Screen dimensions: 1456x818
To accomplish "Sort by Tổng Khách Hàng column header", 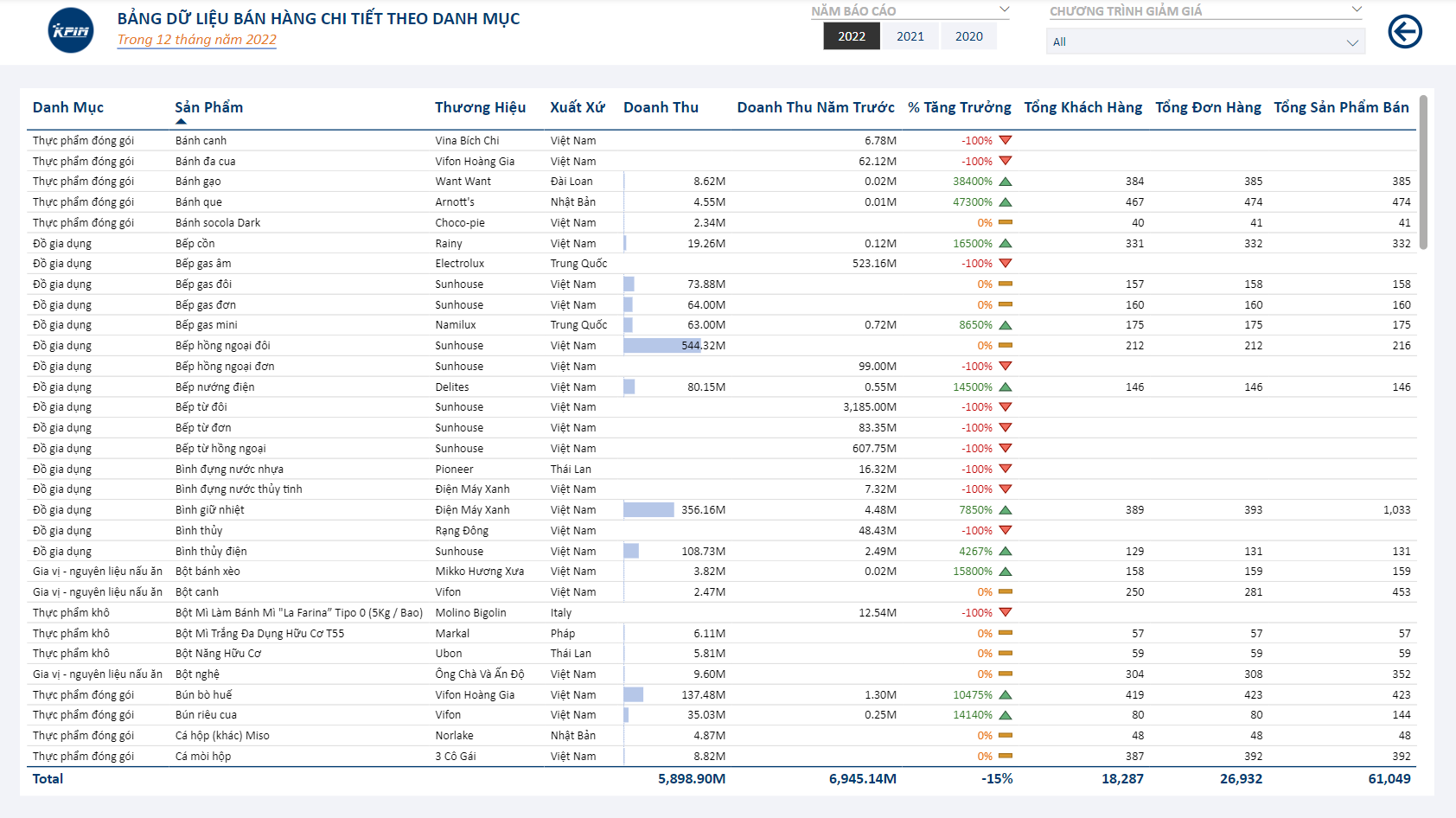I will click(1082, 107).
